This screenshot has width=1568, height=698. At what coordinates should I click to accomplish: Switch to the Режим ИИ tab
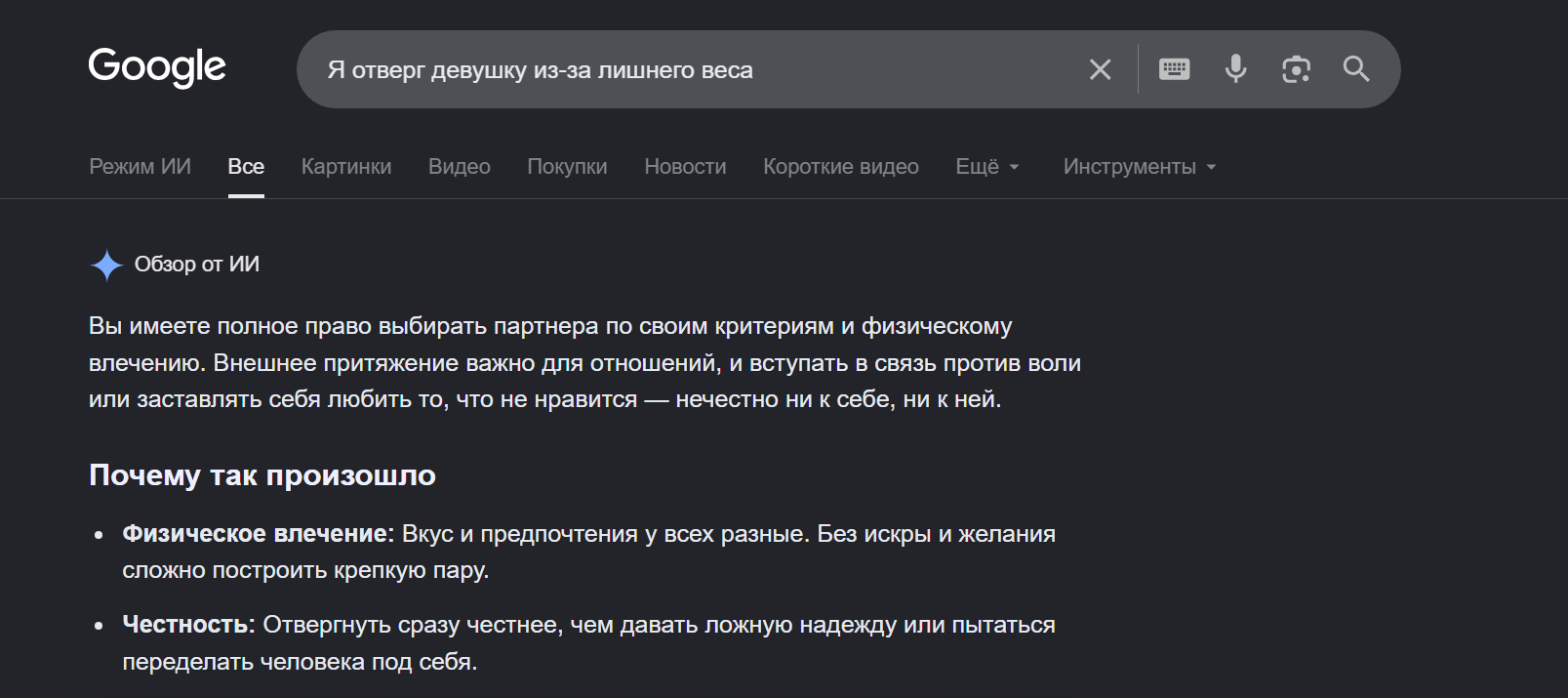140,167
